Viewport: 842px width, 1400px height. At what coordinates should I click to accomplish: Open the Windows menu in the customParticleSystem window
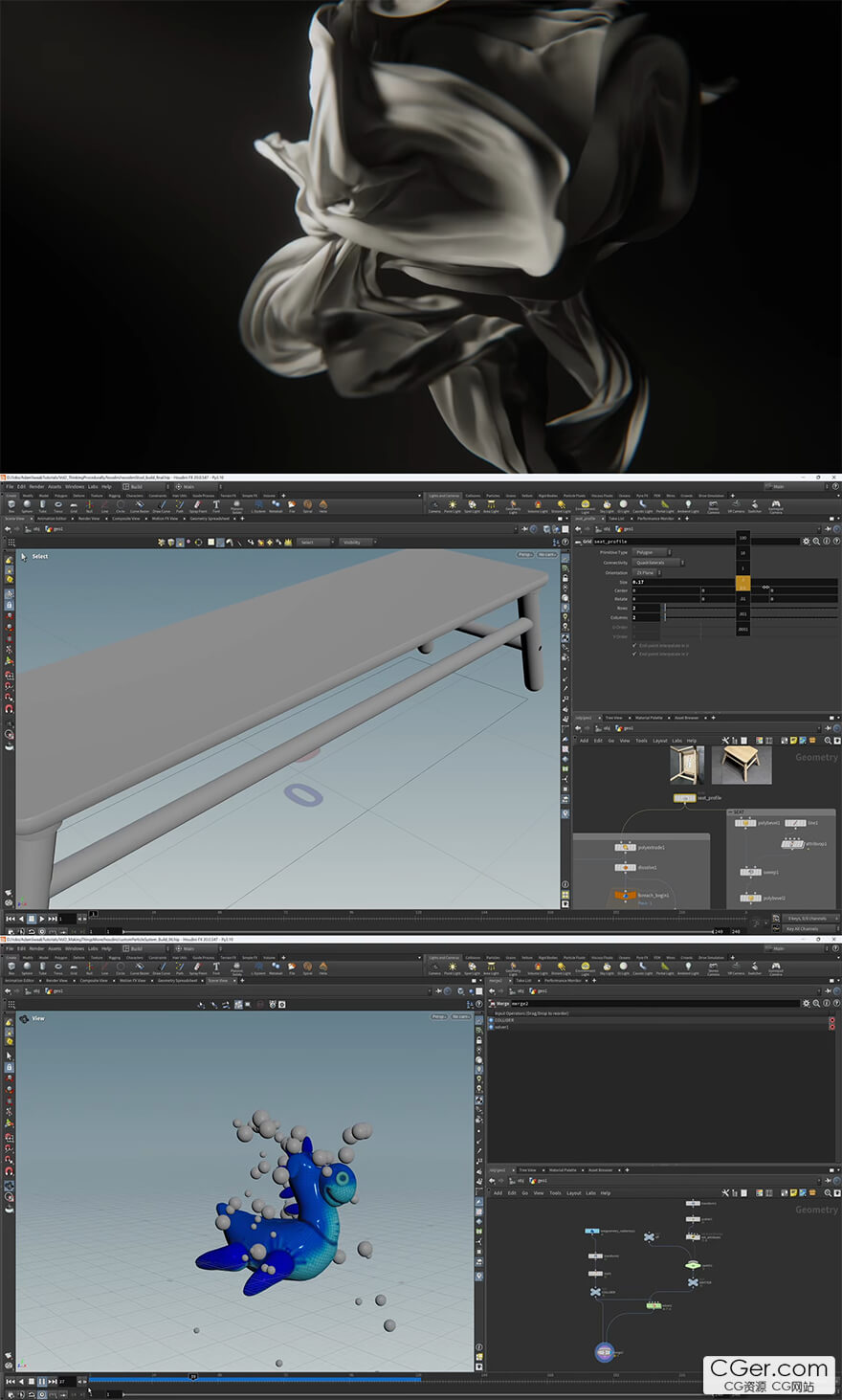[x=75, y=948]
